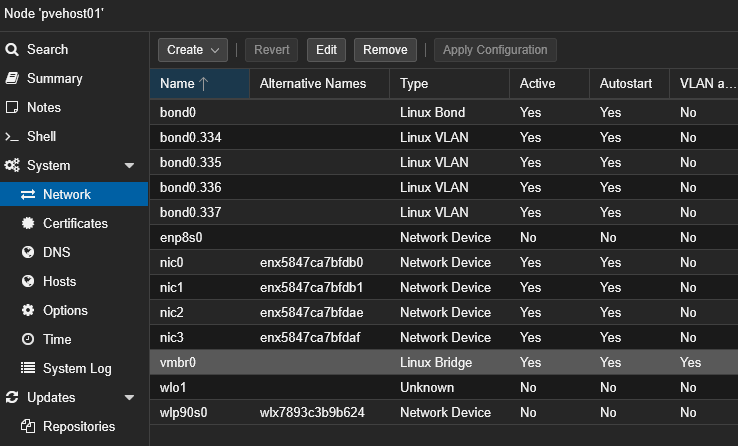Select the bond0.337 interface row

444,212
